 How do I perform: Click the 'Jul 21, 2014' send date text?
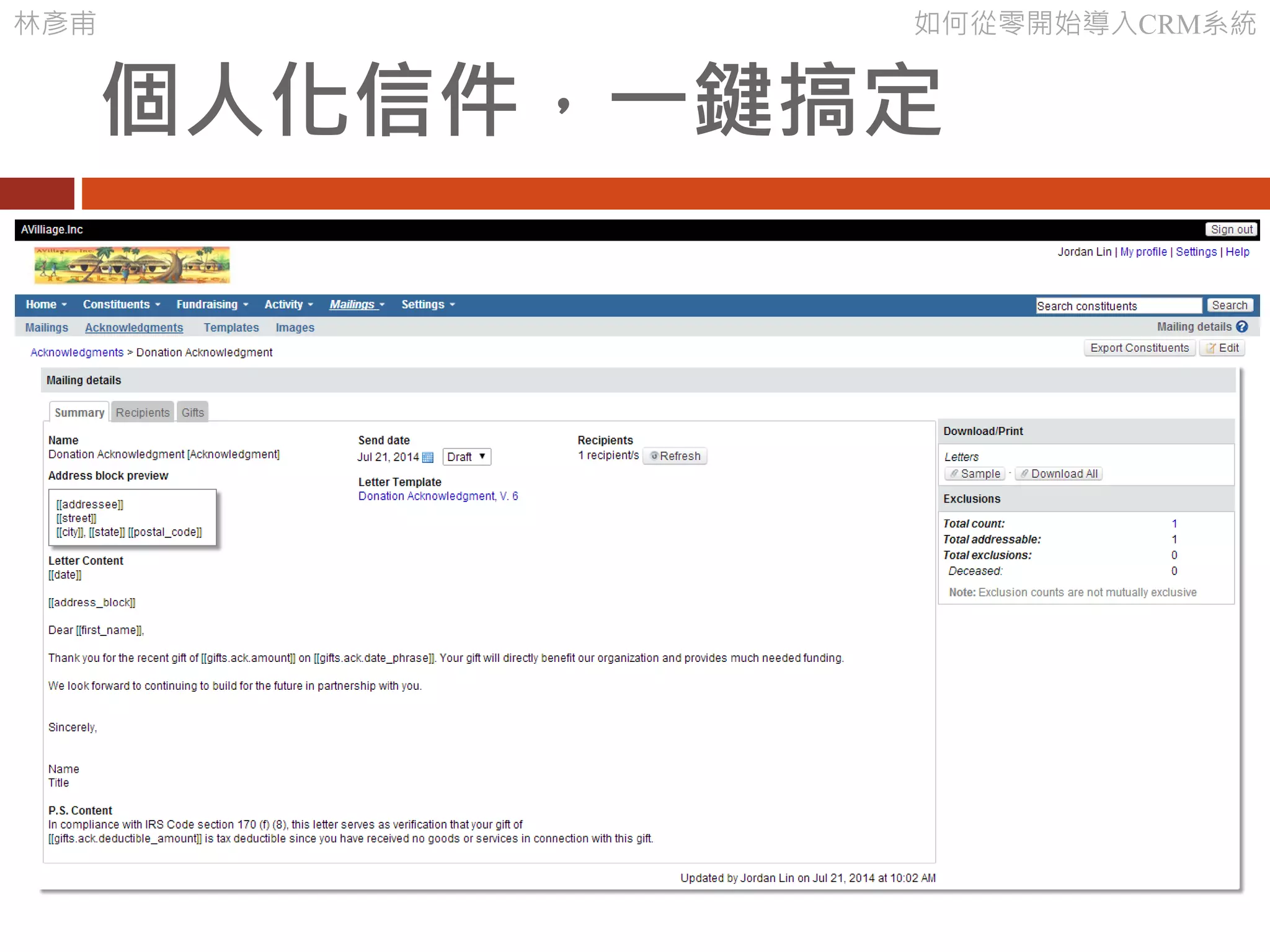click(388, 457)
